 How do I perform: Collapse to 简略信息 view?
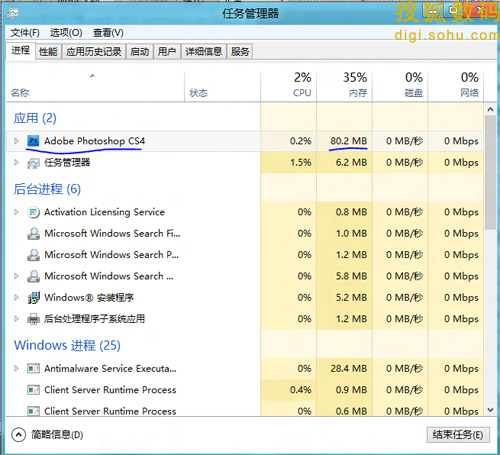point(47,435)
